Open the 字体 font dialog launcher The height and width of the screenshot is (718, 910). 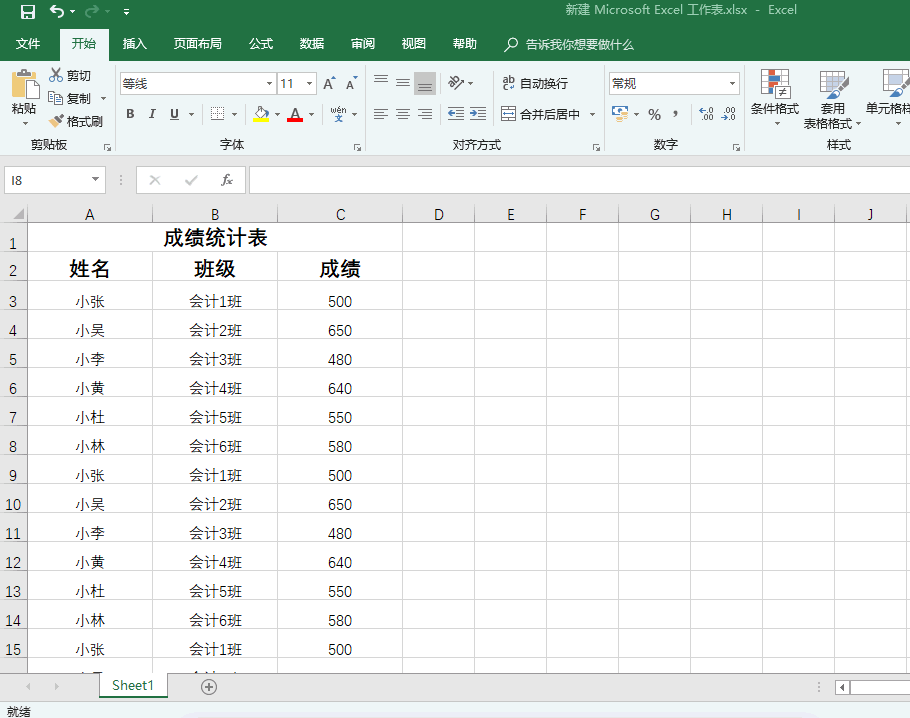point(358,147)
